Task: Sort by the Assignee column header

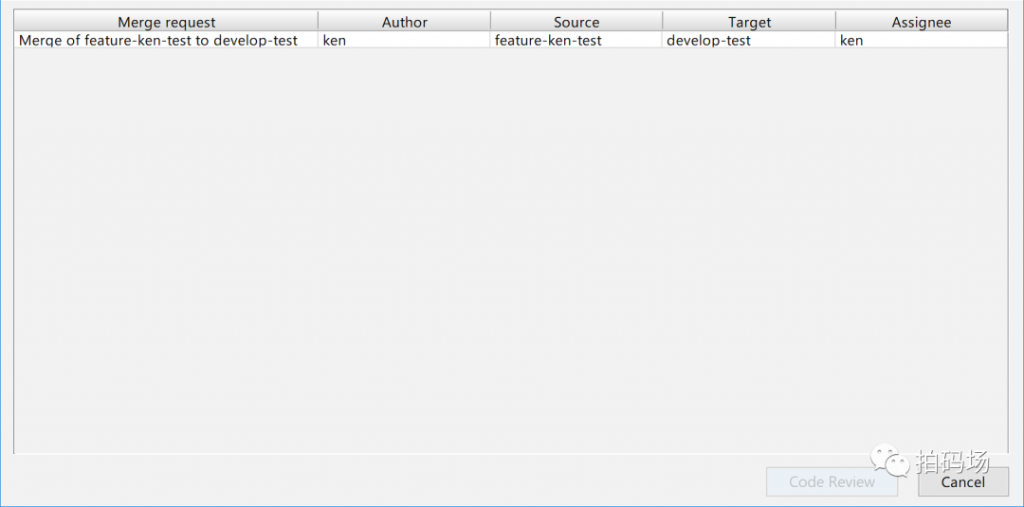Action: tap(921, 22)
